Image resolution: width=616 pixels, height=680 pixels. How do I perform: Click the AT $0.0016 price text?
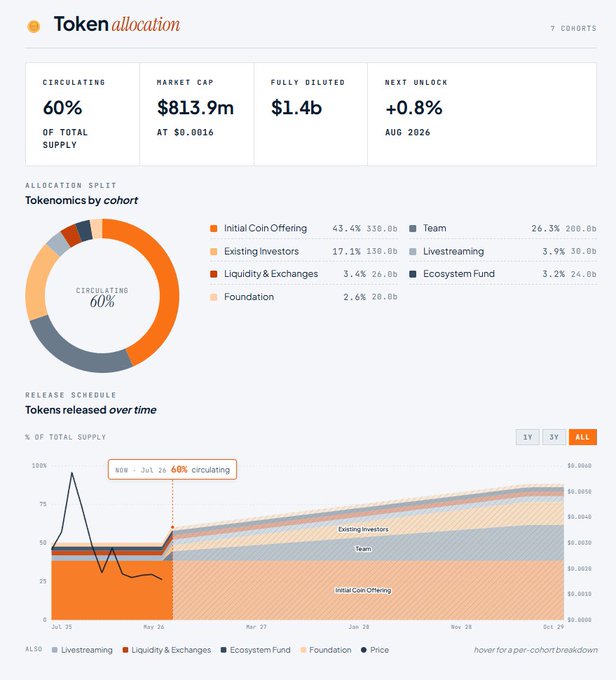click(x=185, y=132)
